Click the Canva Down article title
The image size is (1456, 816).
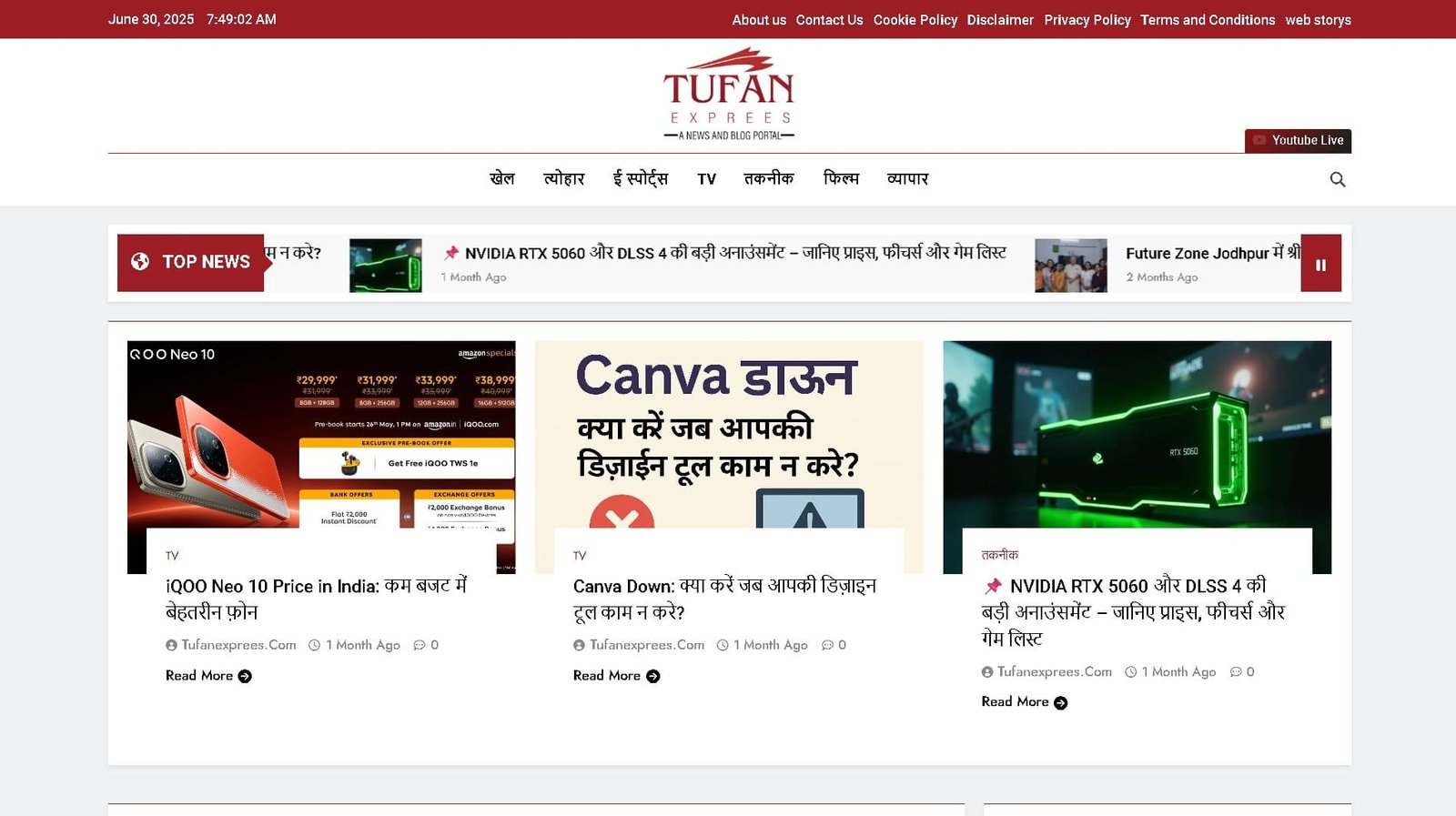[724, 599]
